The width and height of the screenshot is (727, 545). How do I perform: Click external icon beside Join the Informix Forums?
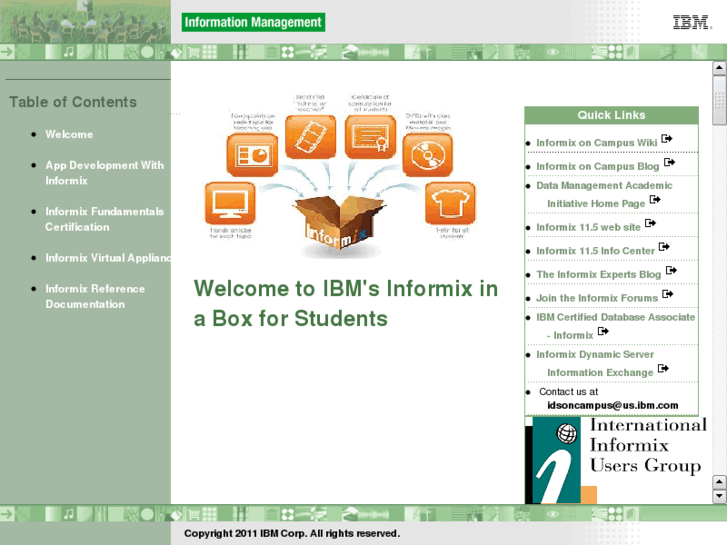[668, 294]
